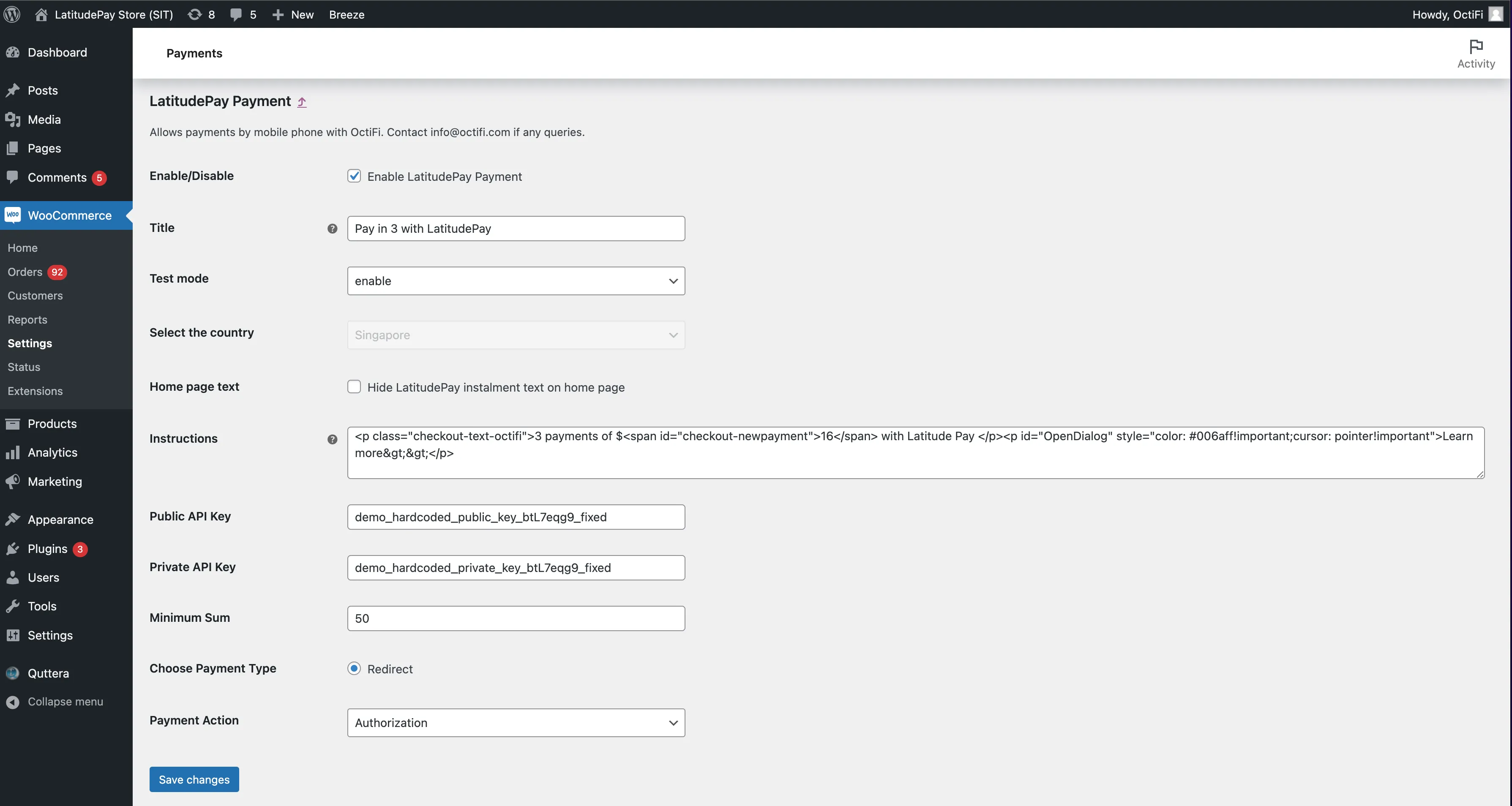Screen dimensions: 1512x806
Task: Open WooCommerce Status submenu item
Action: (24, 367)
